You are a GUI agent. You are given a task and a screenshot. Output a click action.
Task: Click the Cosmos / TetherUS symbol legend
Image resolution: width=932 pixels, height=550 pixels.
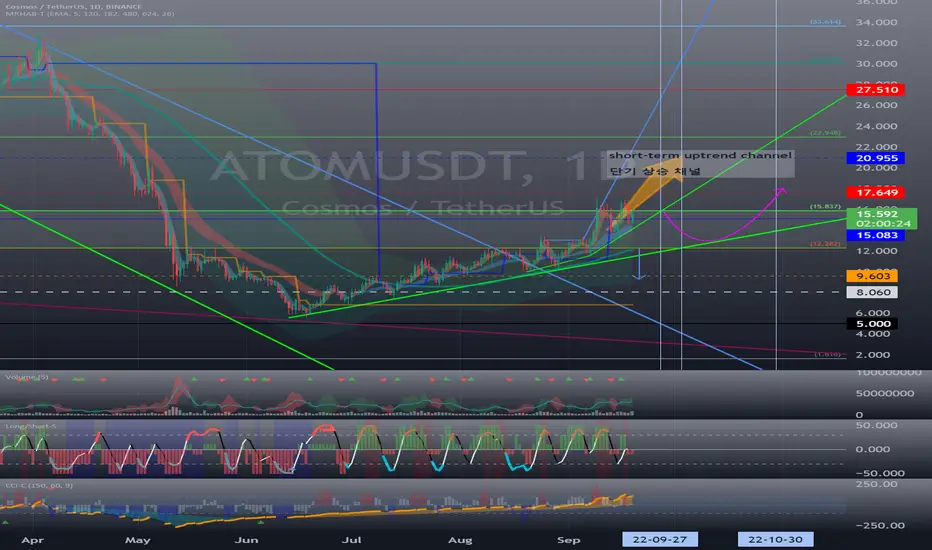coord(73,7)
